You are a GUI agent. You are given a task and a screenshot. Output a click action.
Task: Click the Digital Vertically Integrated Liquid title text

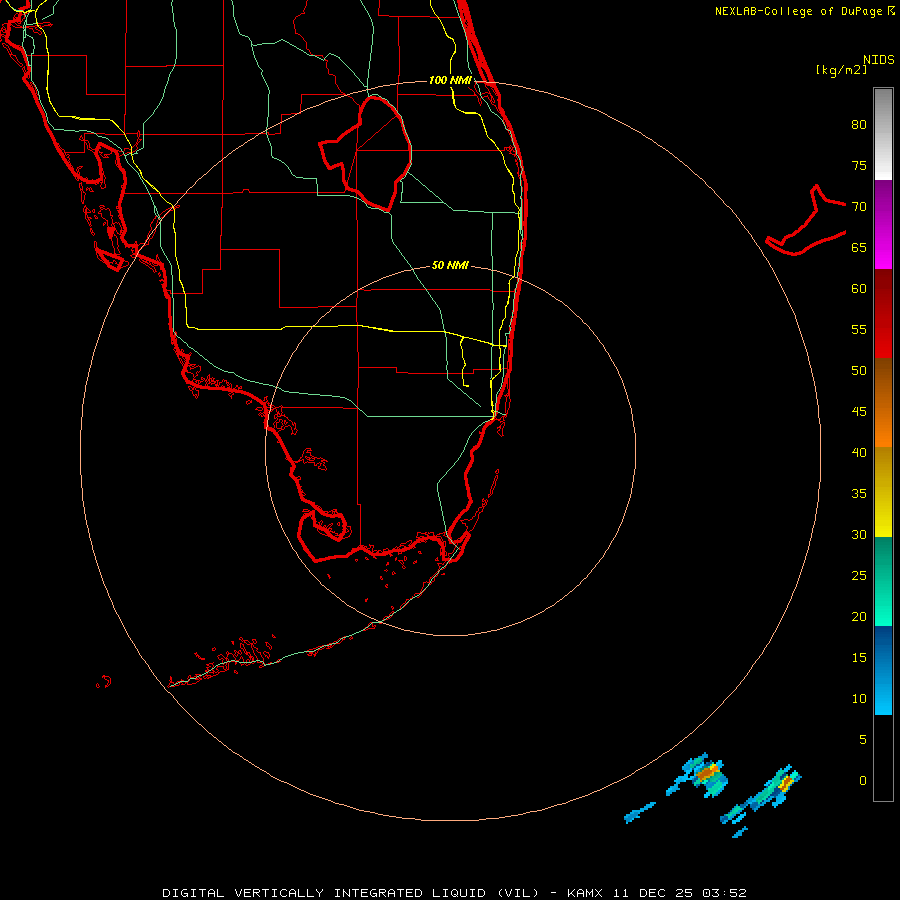350,893
